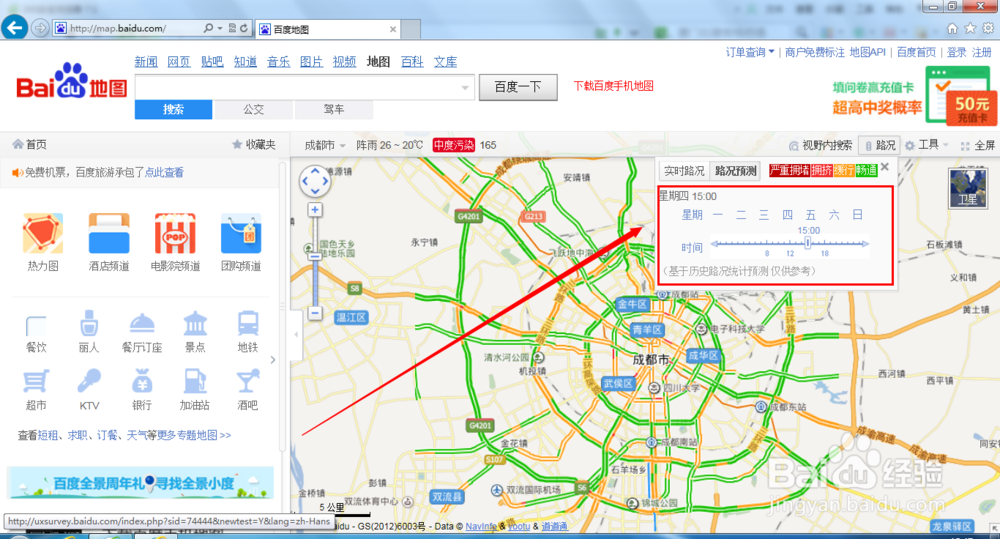Close the traffic forecast panel

[x=885, y=168]
